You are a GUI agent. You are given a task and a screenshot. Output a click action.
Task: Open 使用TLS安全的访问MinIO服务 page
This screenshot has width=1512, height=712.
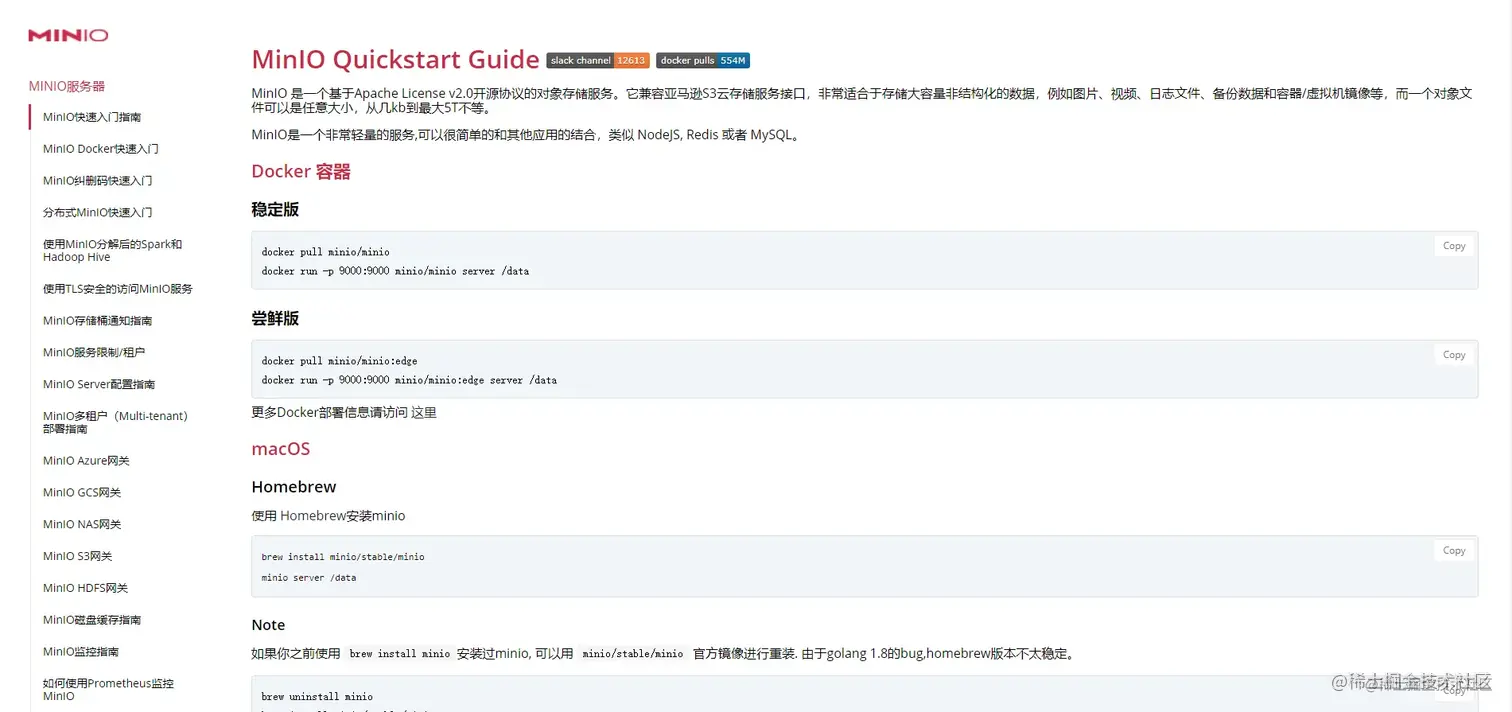pyautogui.click(x=118, y=289)
